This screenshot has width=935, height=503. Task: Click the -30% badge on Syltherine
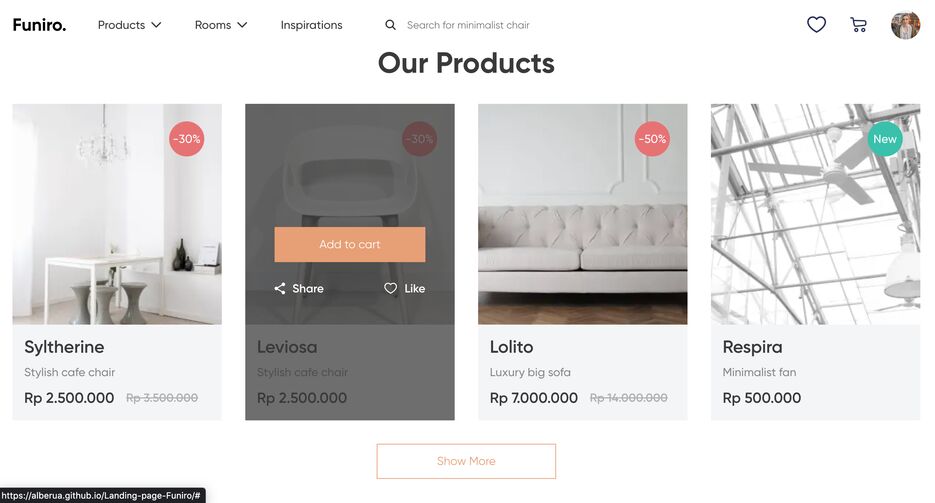click(x=187, y=139)
